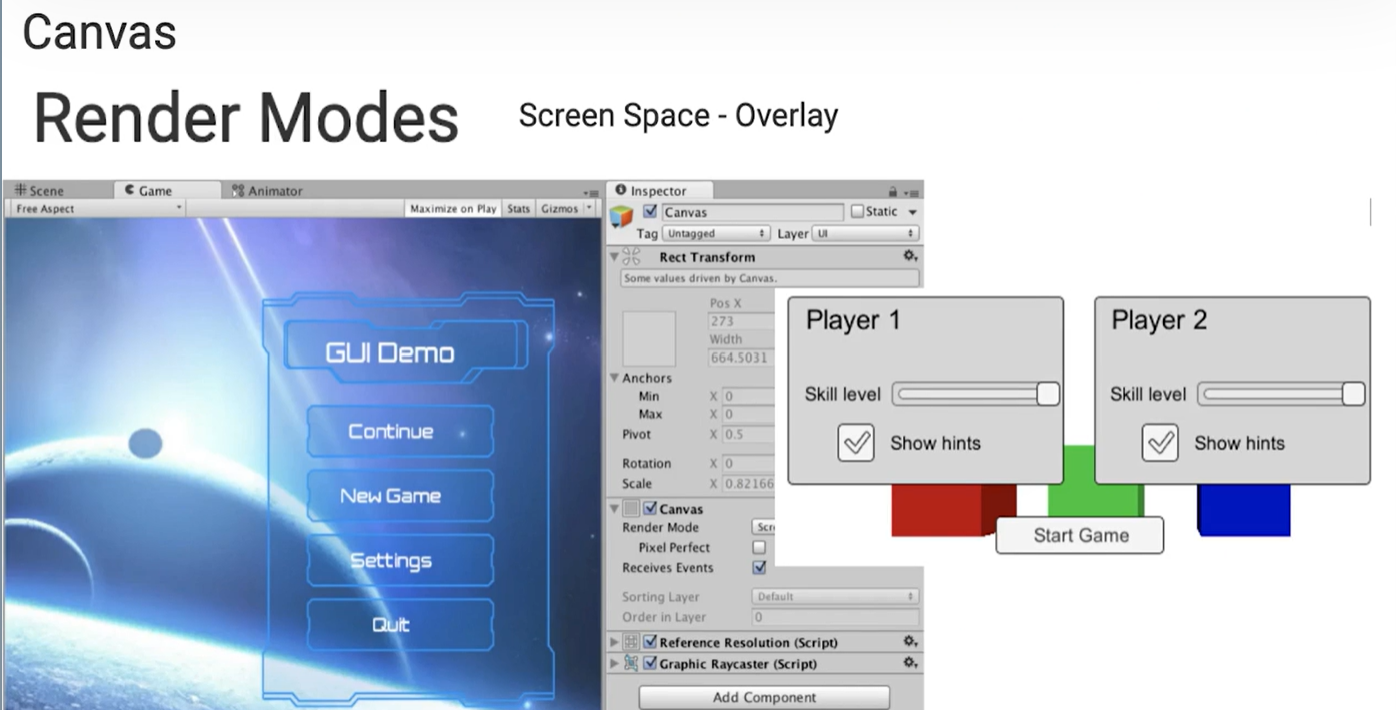Viewport: 1396px width, 710px height.
Task: Open the Static options dropdown arrow
Action: [x=912, y=212]
